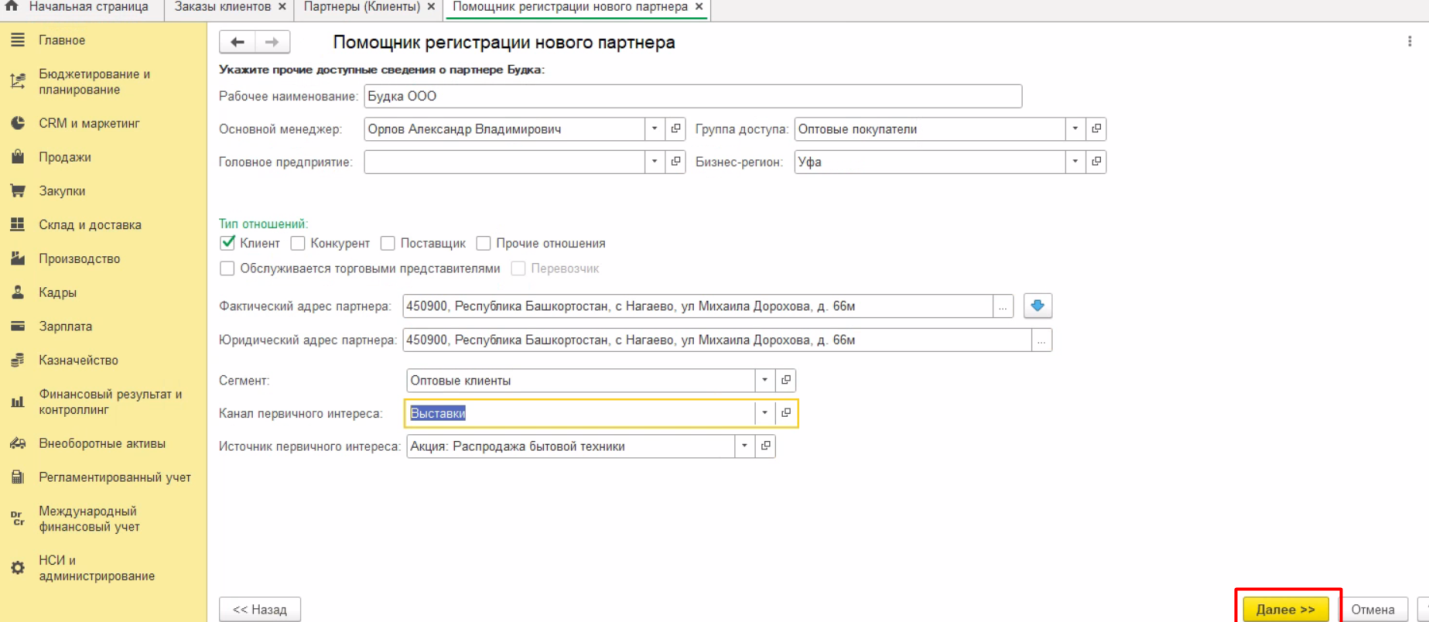Image resolution: width=1429 pixels, height=622 pixels.
Task: Open the Продажи section in sidebar
Action: 64,157
